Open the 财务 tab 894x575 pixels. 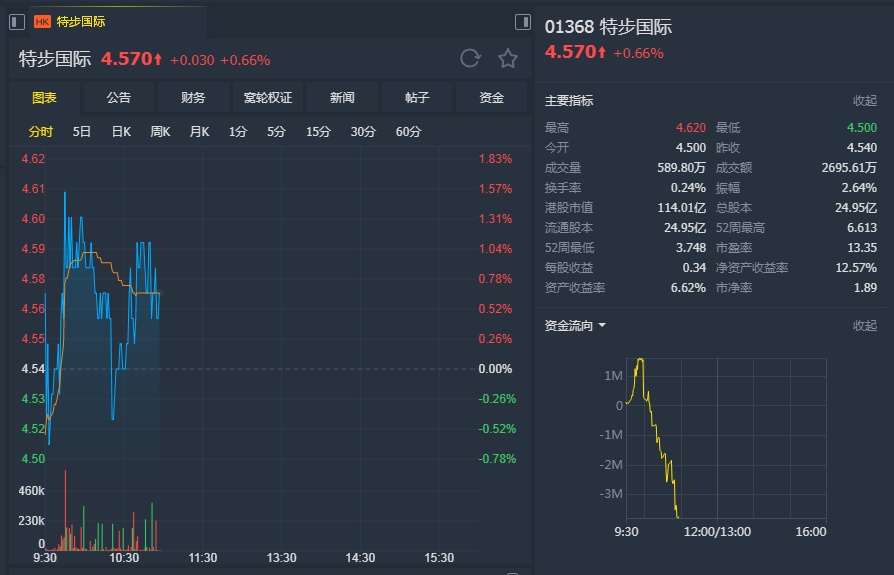click(193, 98)
